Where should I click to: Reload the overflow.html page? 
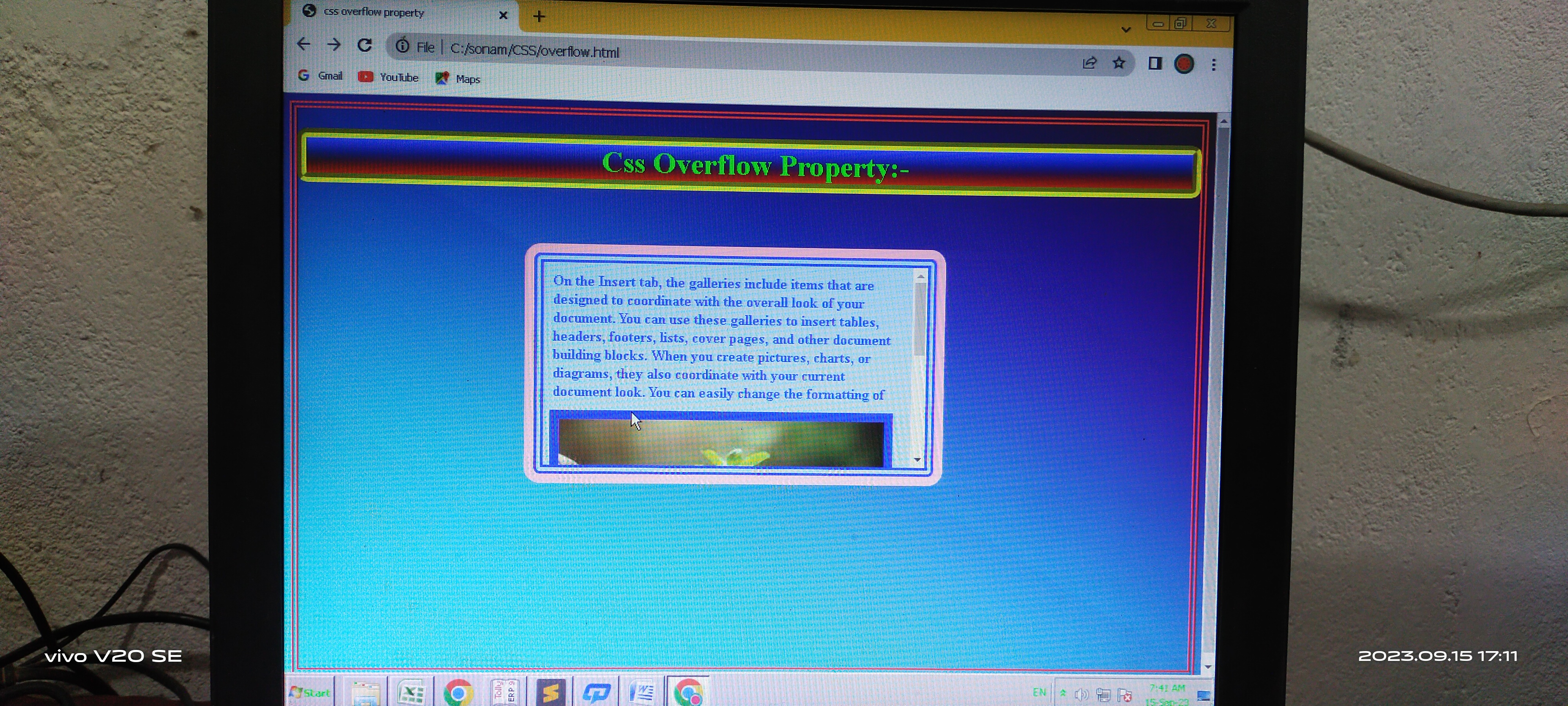coord(365,45)
